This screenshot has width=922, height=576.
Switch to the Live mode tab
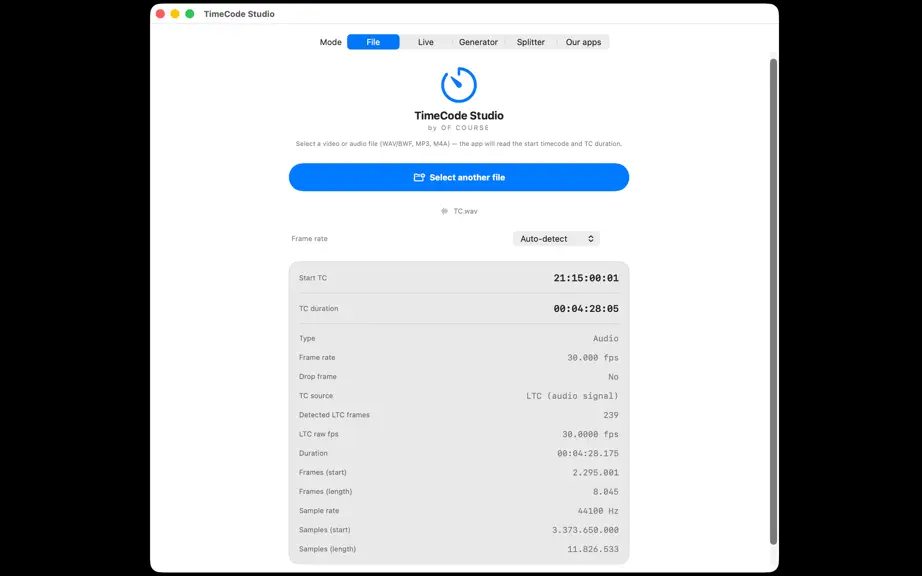coord(426,42)
